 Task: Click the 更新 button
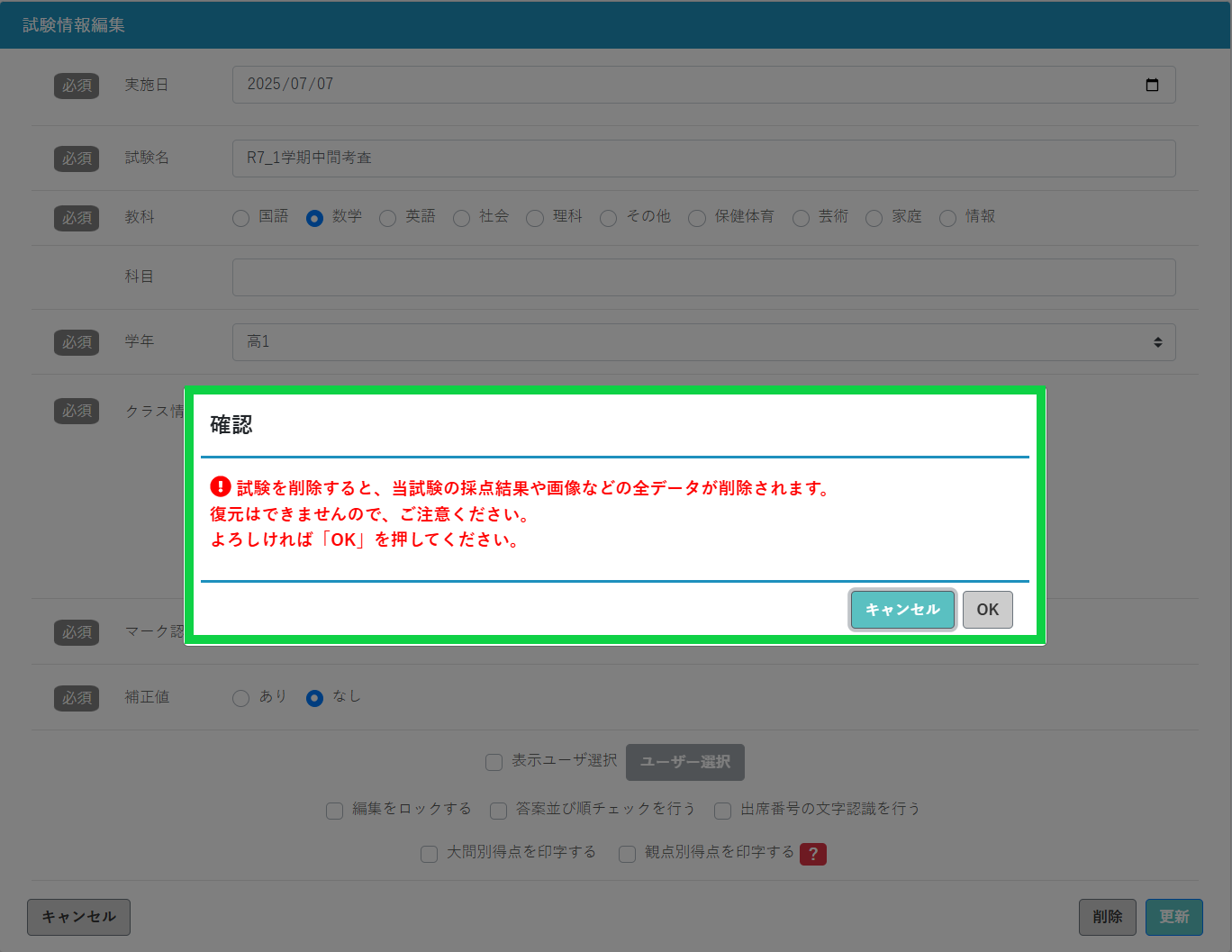(1174, 917)
